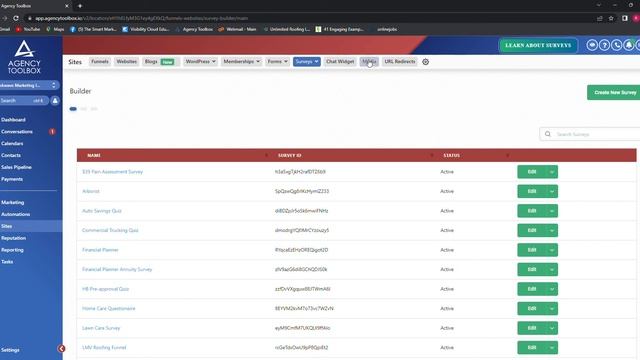The image size is (640, 360).
Task: Open the Conversations unread badge
Action: (x=52, y=131)
